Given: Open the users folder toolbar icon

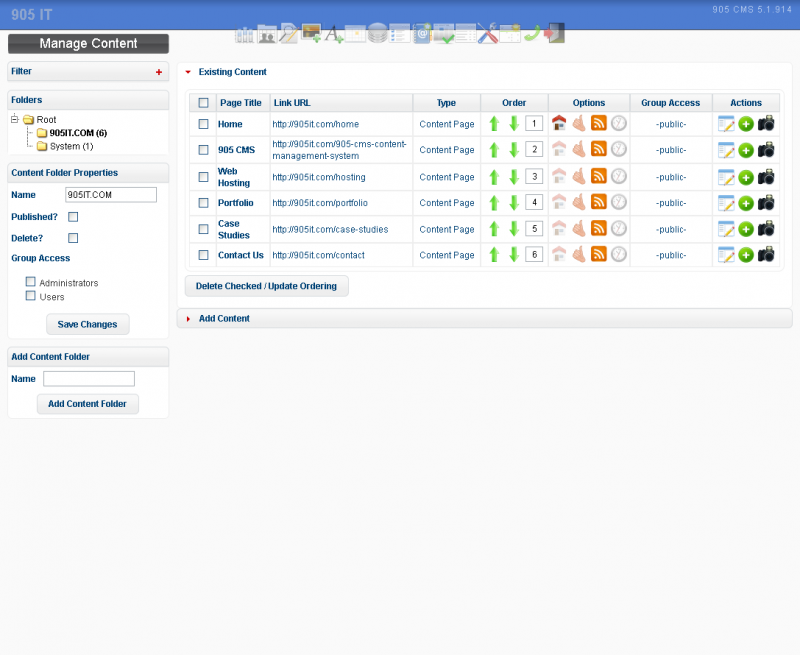Looking at the screenshot, I should coord(267,34).
